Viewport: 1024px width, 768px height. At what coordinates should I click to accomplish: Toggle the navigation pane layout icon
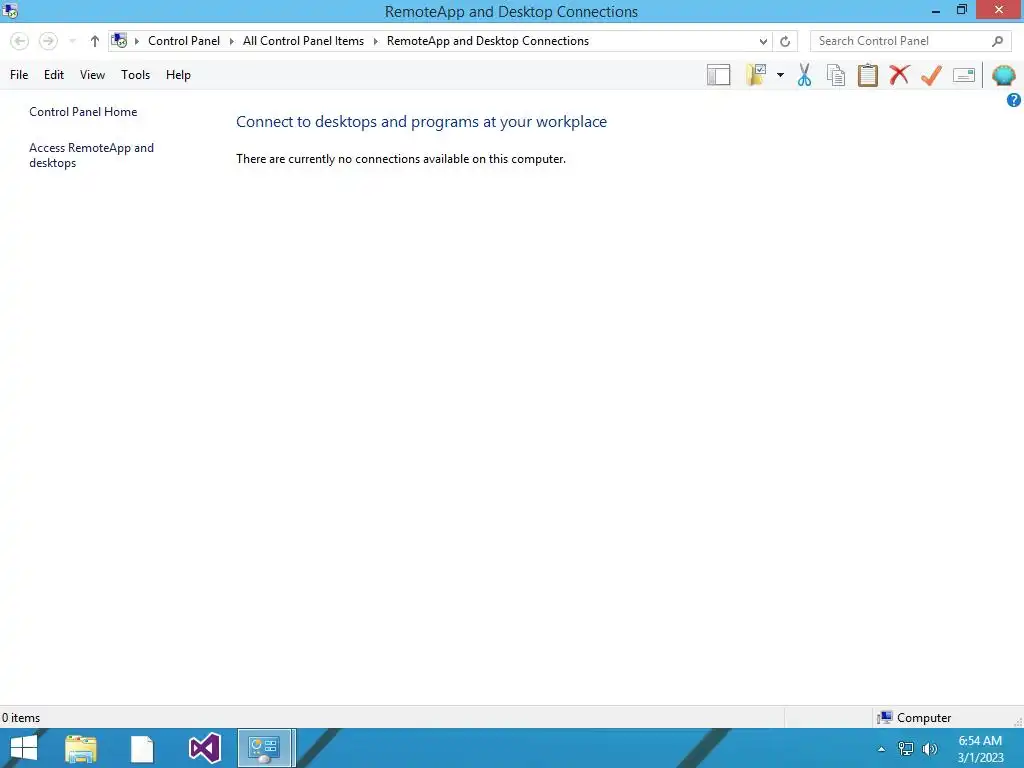[x=718, y=75]
